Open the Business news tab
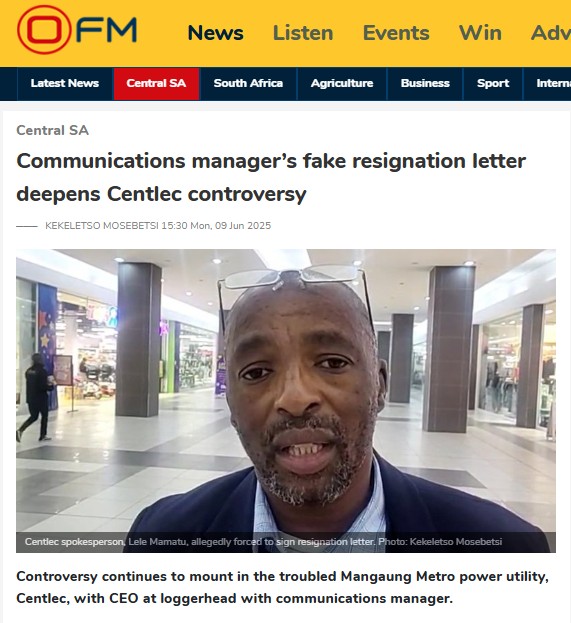Image resolution: width=571 pixels, height=623 pixels. (425, 83)
